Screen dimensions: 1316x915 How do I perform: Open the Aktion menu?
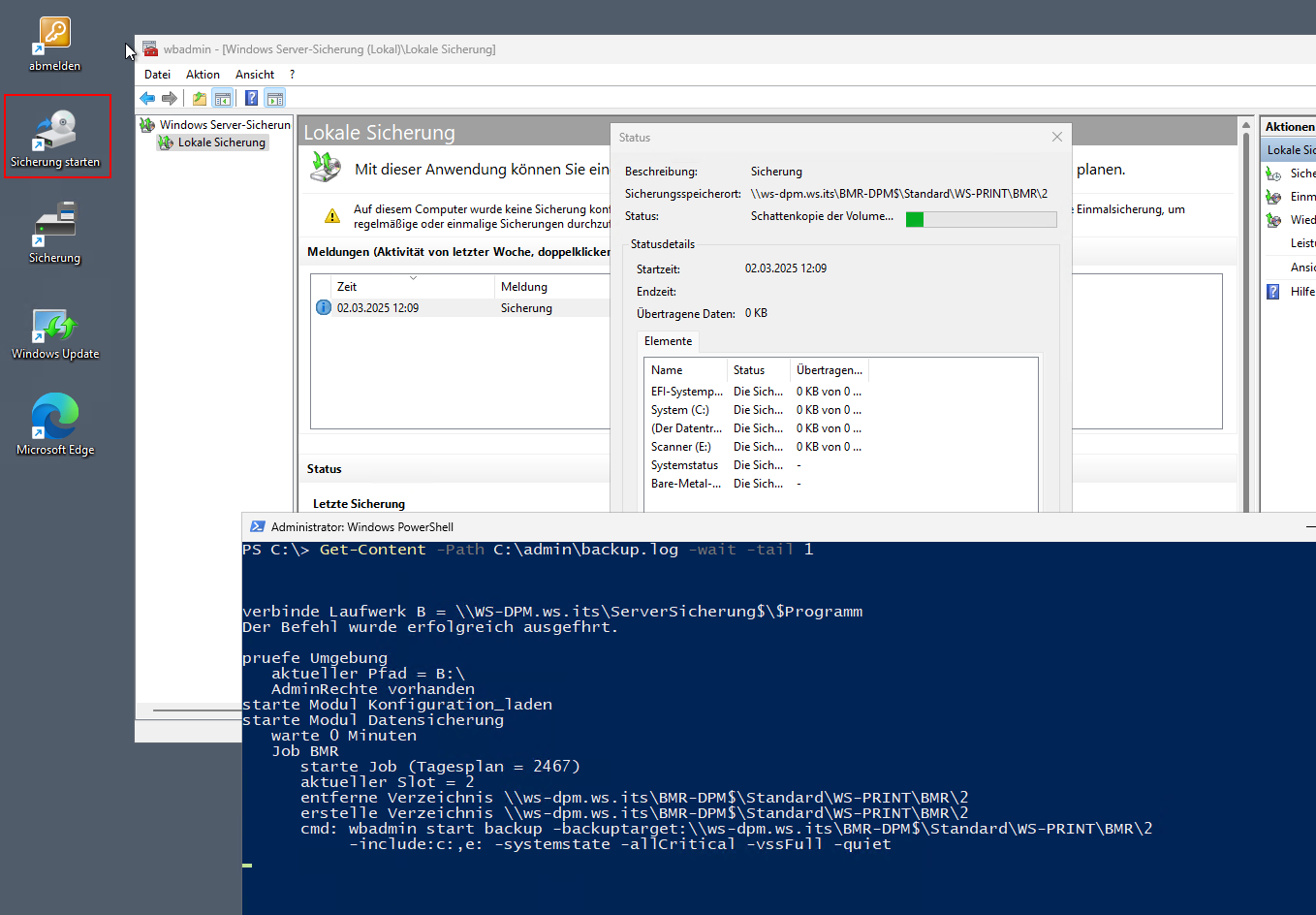coord(203,75)
